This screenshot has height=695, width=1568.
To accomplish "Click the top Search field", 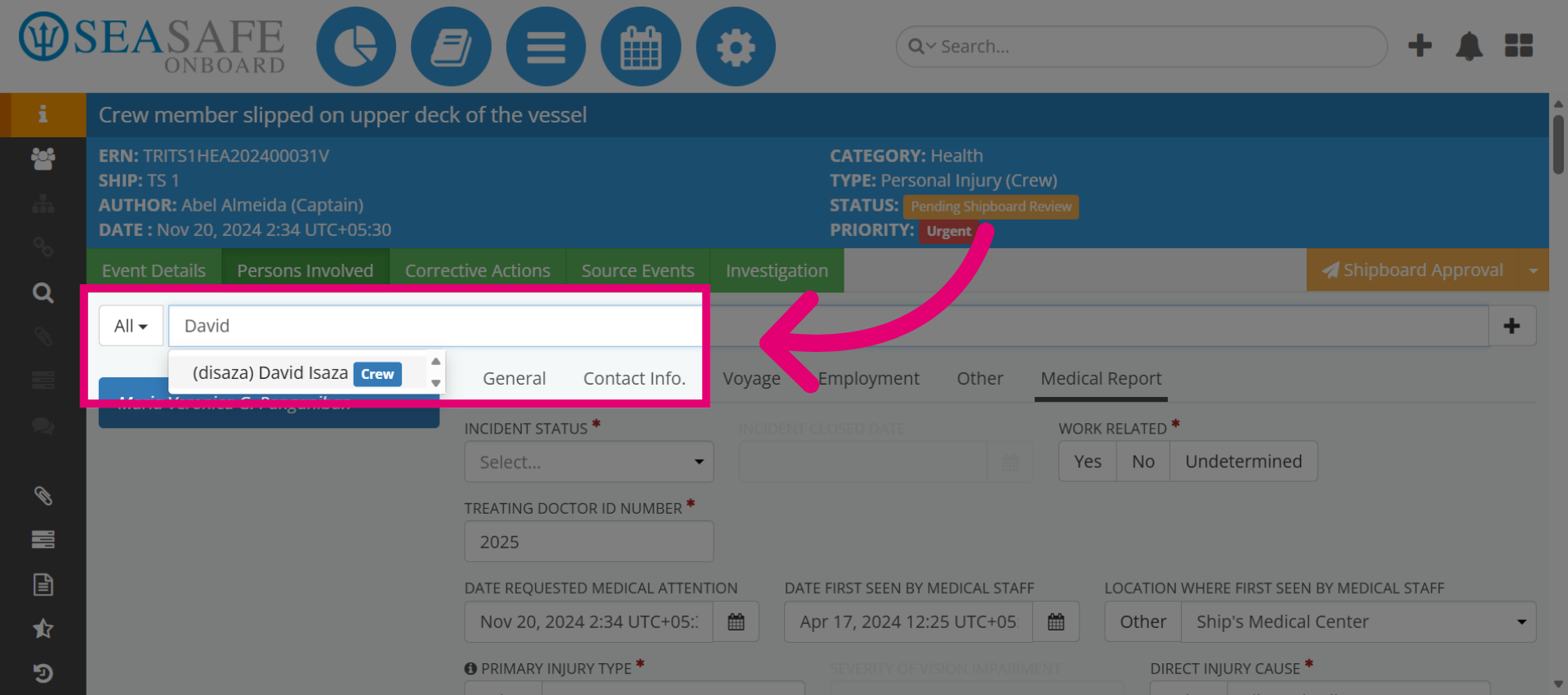I will tap(1142, 47).
